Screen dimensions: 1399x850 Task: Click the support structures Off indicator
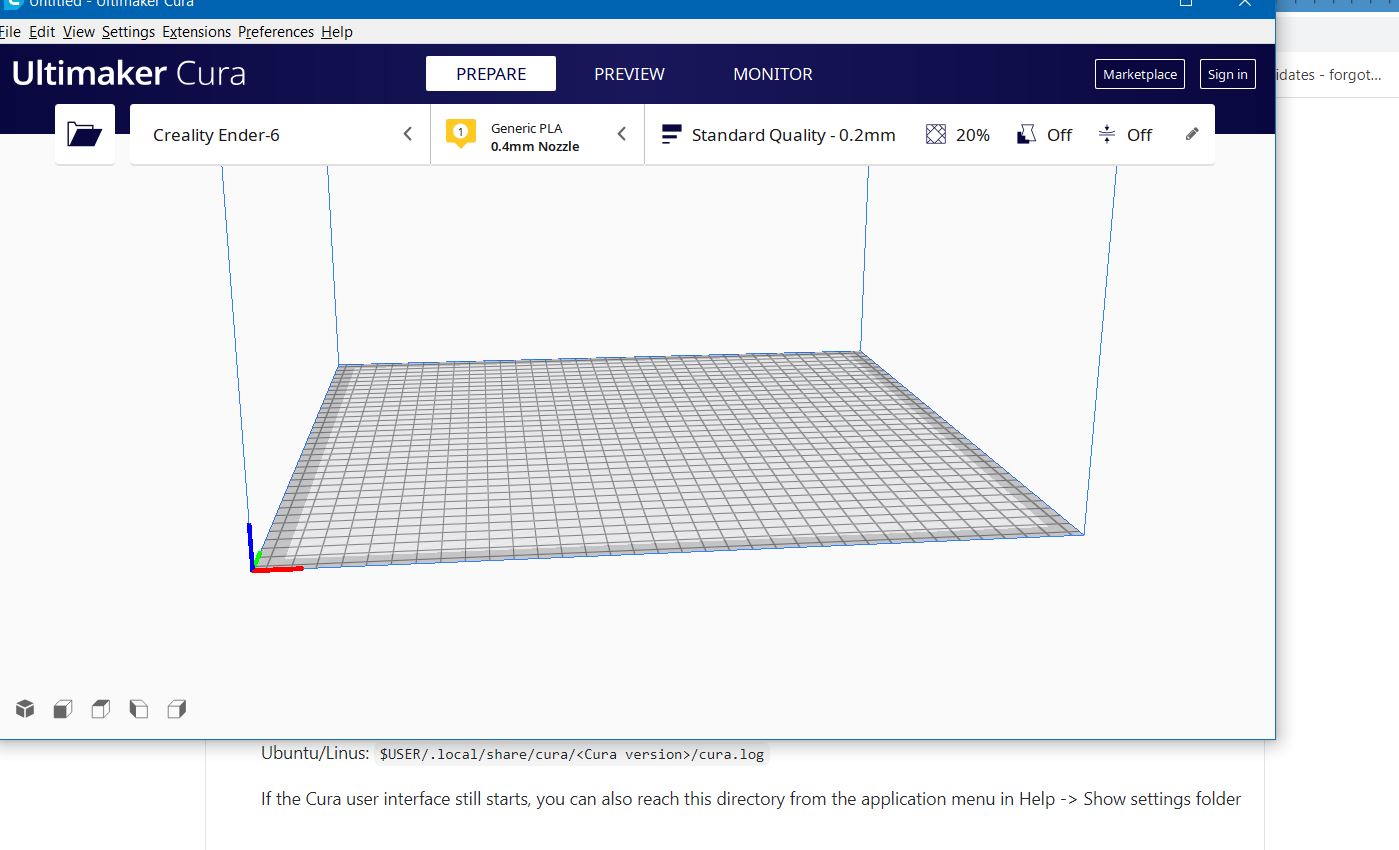click(x=1044, y=134)
